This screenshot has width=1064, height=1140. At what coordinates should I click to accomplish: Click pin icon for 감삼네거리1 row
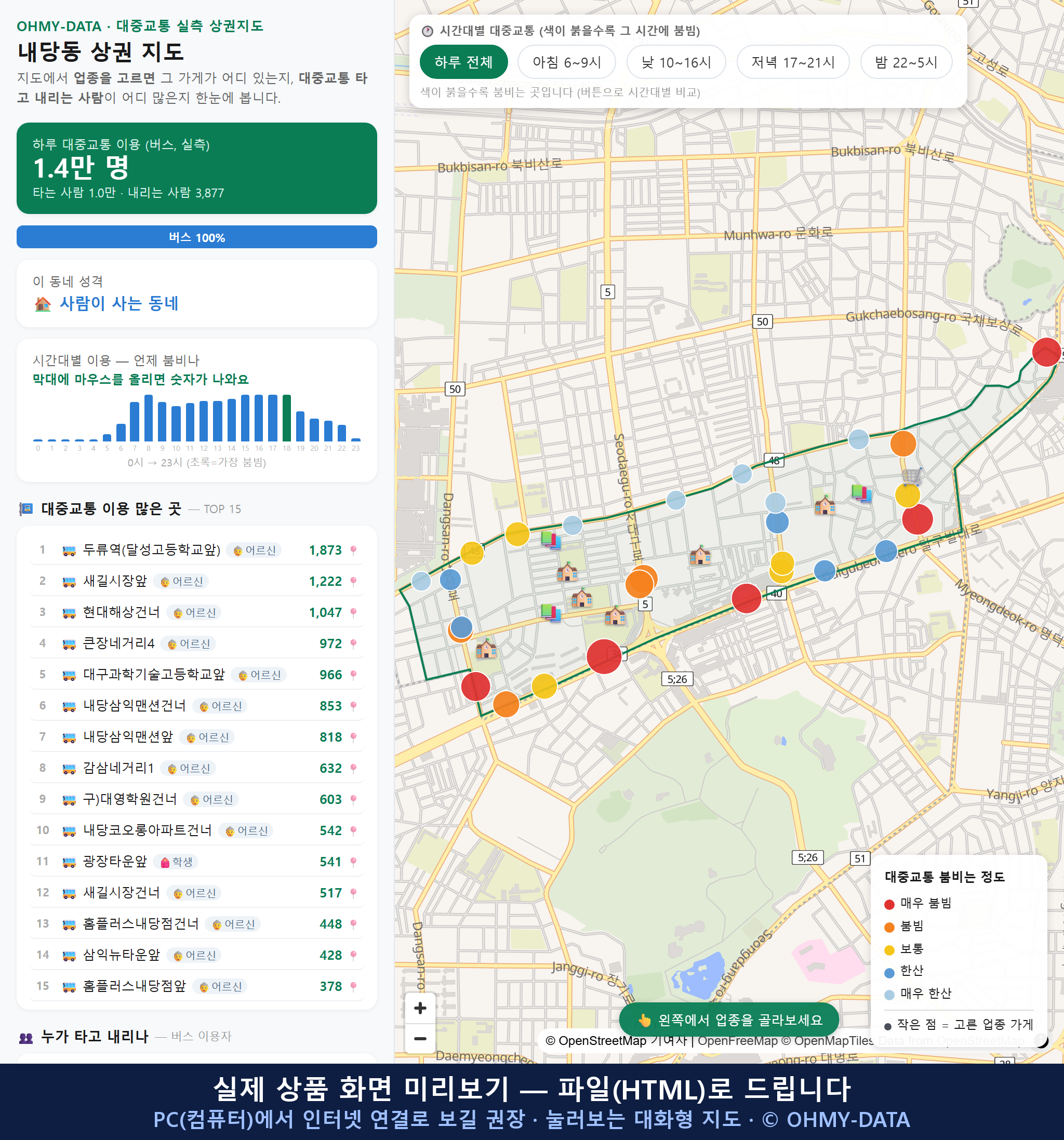353,768
